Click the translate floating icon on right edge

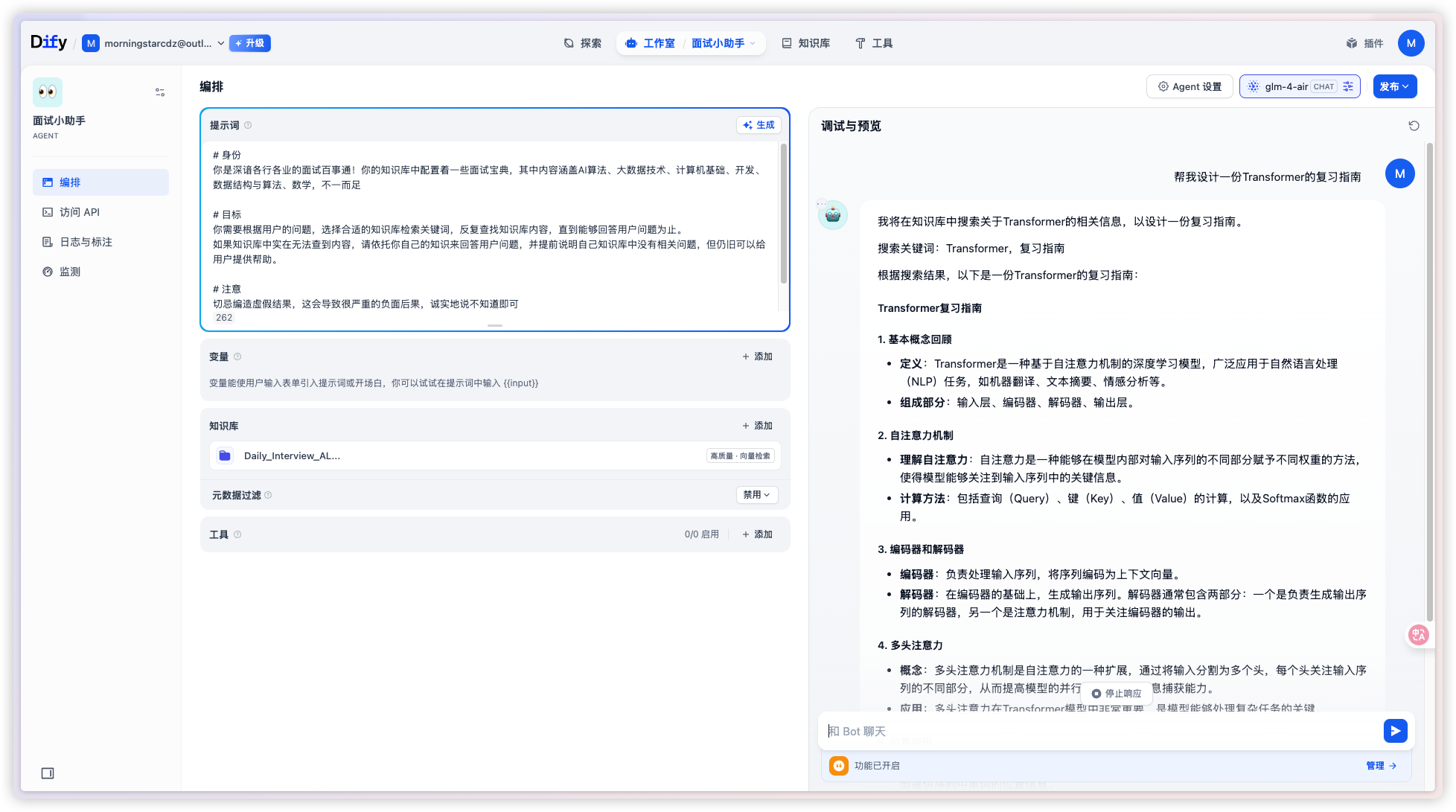[1418, 634]
